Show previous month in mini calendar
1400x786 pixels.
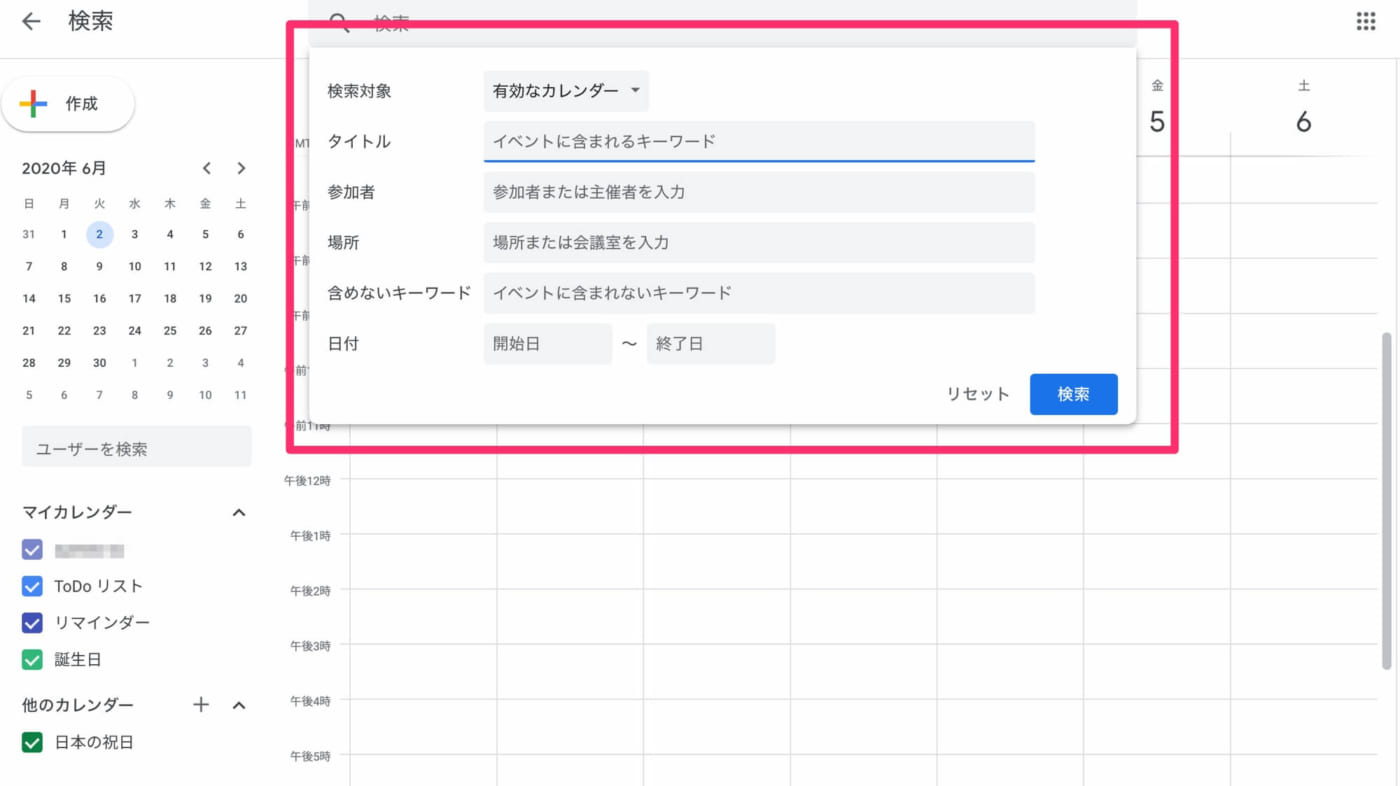(x=206, y=168)
